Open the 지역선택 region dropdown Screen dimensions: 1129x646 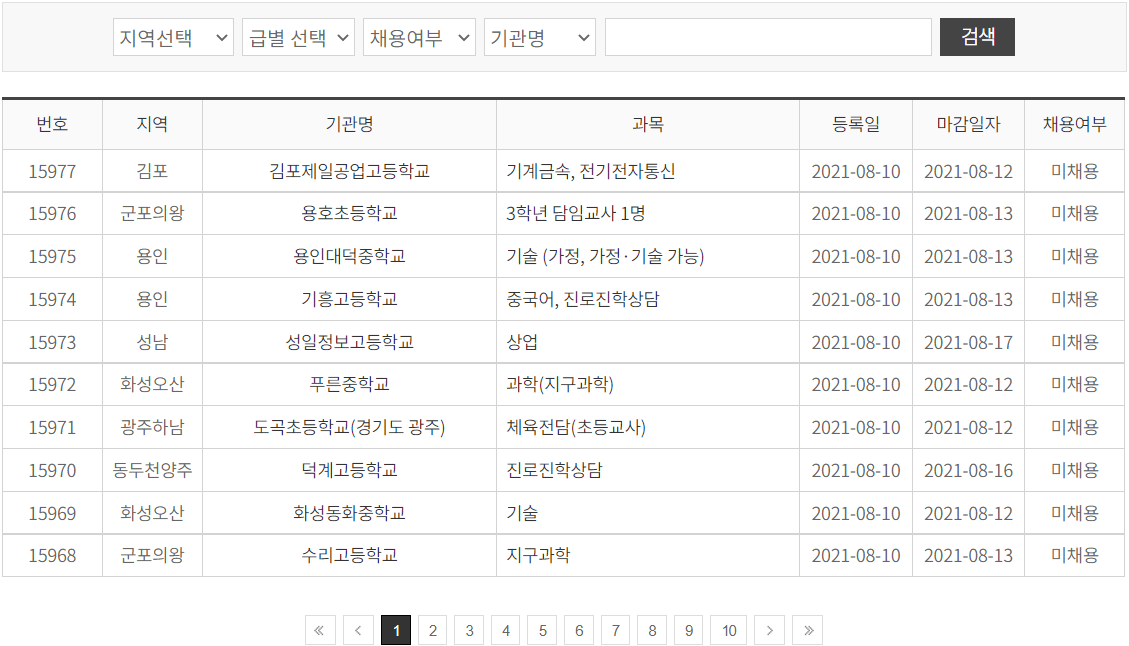172,36
